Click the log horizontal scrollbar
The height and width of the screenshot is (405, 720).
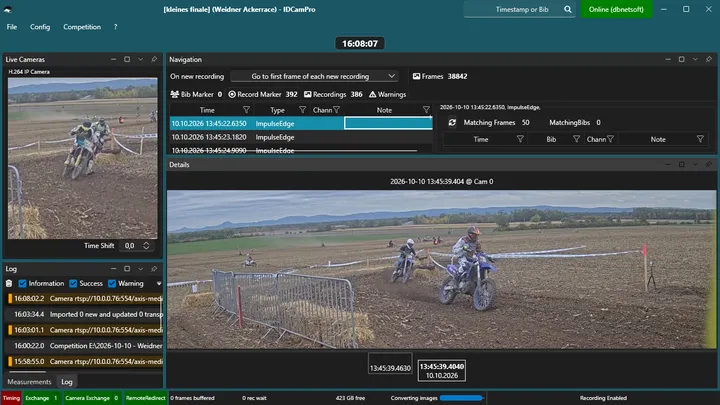(x=28, y=371)
